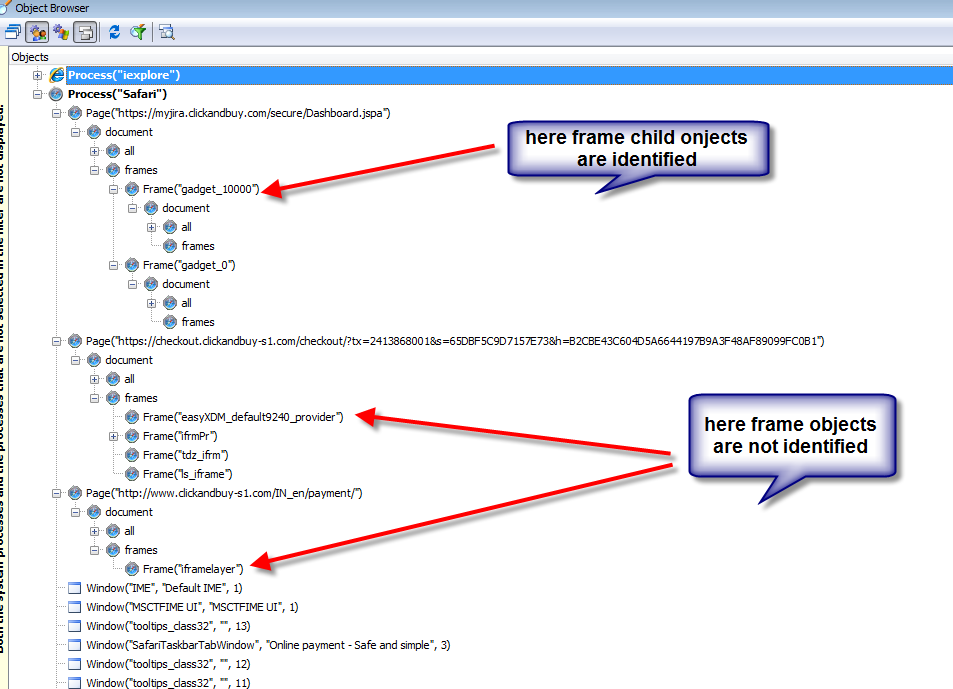Expand the Frame("ifrmPr") node
Screen dimensions: 953x689
114,436
